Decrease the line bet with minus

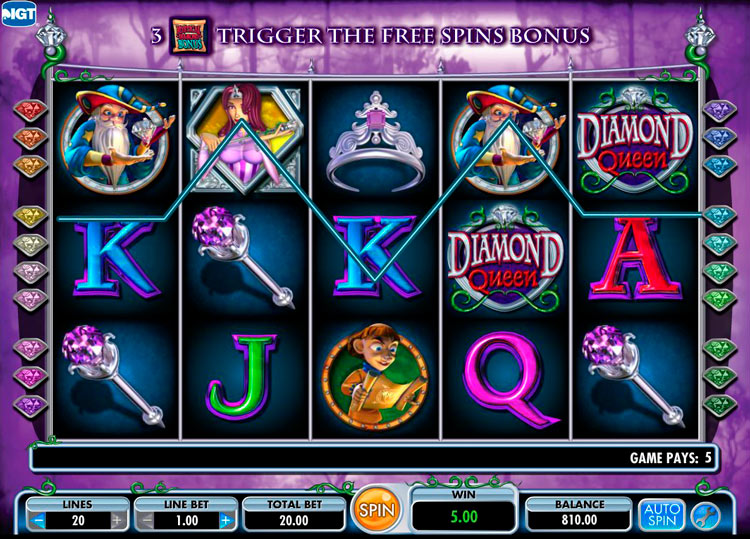pos(147,520)
